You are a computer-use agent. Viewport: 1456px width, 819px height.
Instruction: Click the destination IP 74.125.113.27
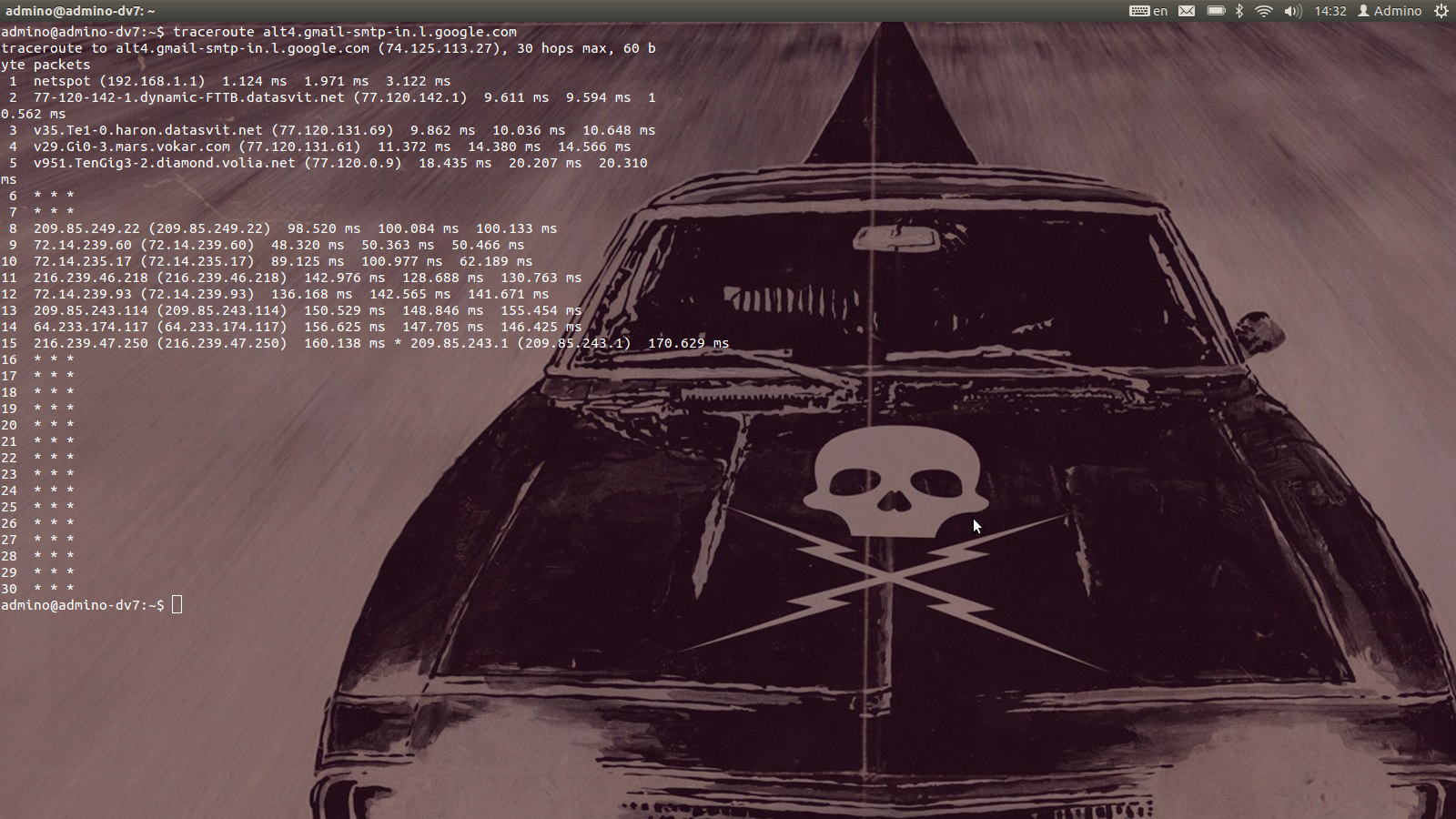439,48
